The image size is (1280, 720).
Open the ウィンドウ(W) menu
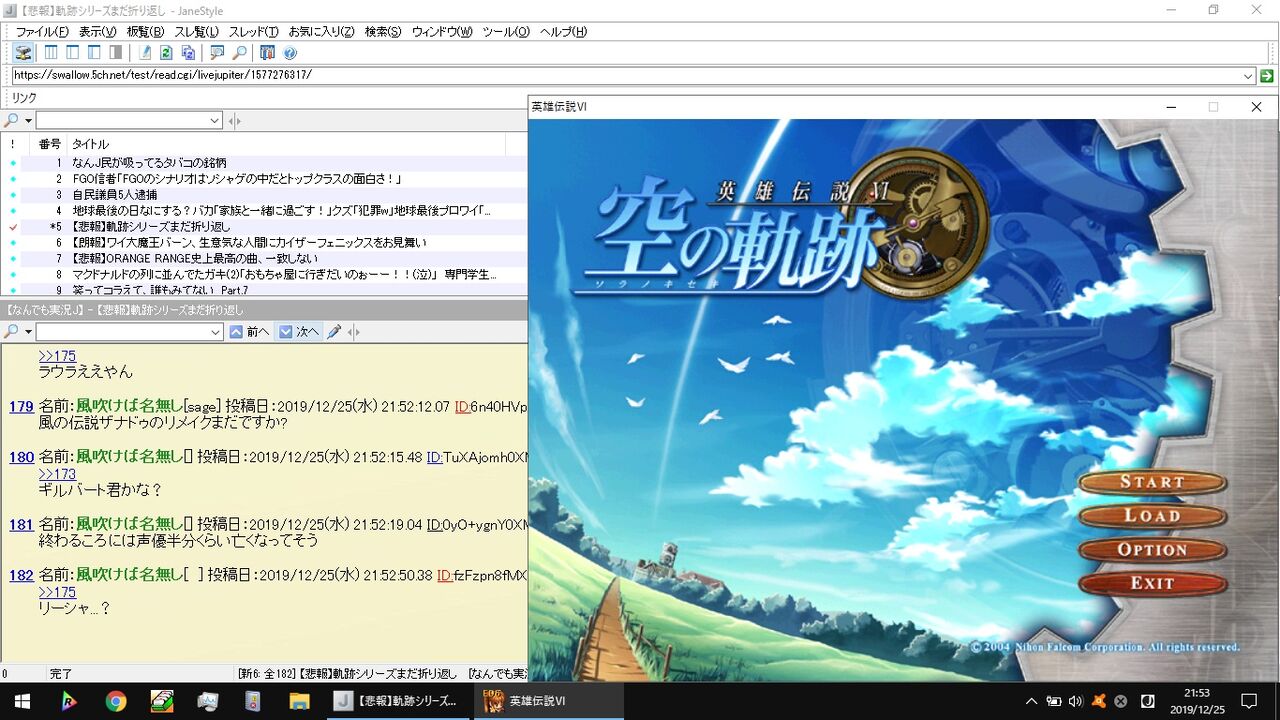click(442, 32)
